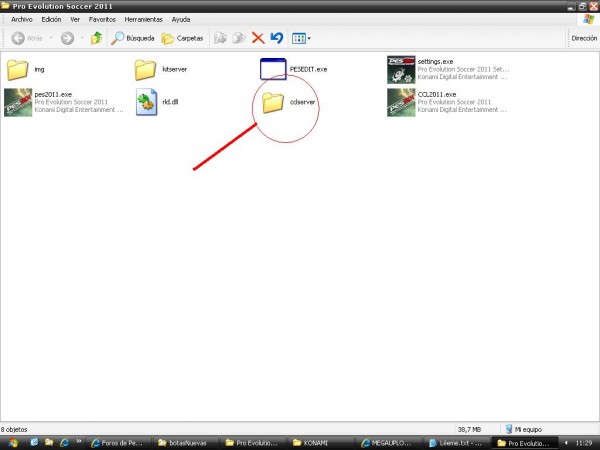Select the cdserver folder icon

pos(273,103)
